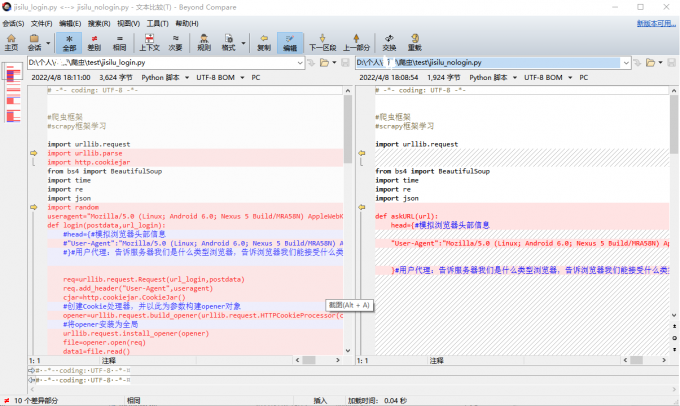
Task: Open the 工具(T) menu
Action: click(157, 23)
